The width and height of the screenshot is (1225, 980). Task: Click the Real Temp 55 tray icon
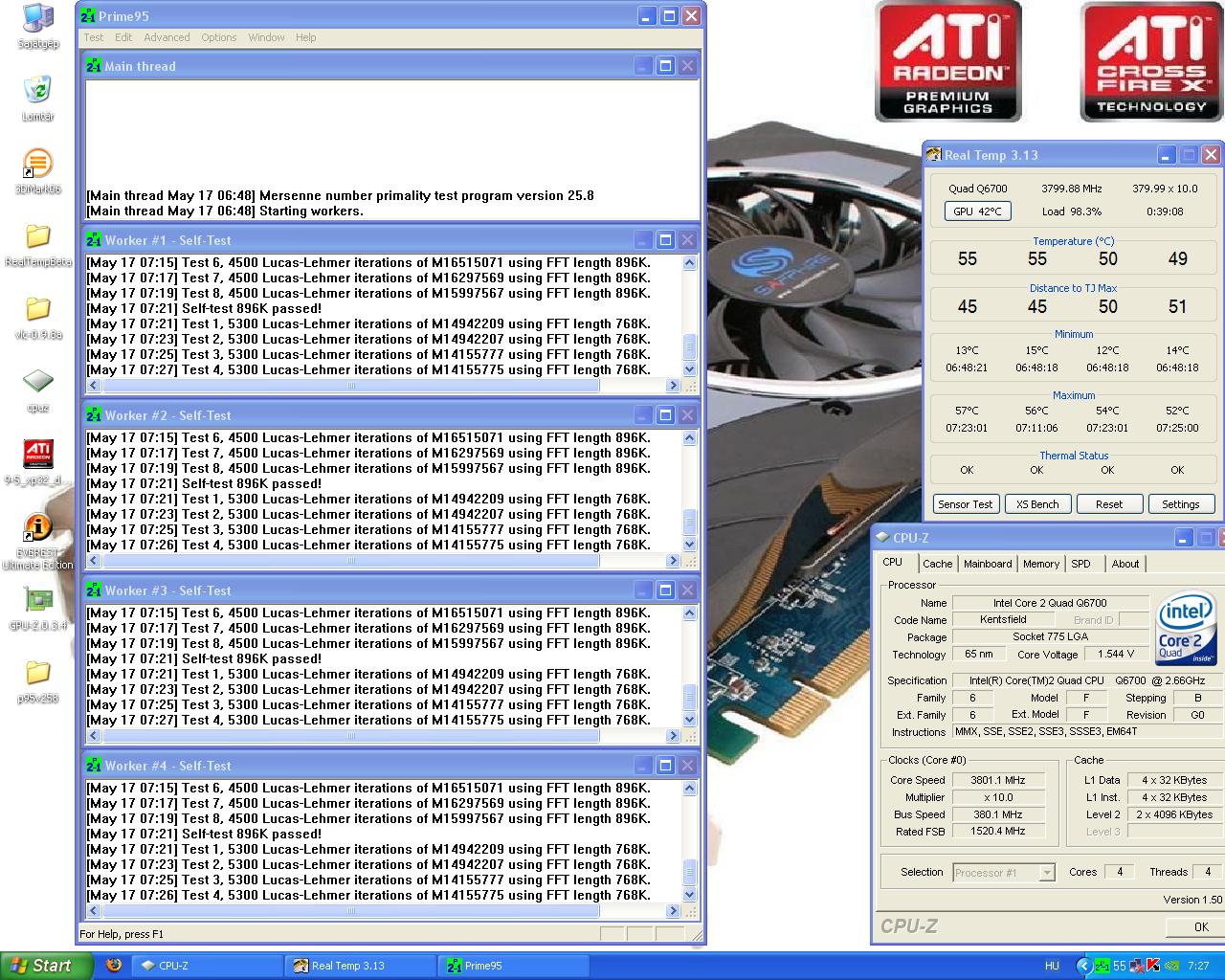tap(1119, 966)
